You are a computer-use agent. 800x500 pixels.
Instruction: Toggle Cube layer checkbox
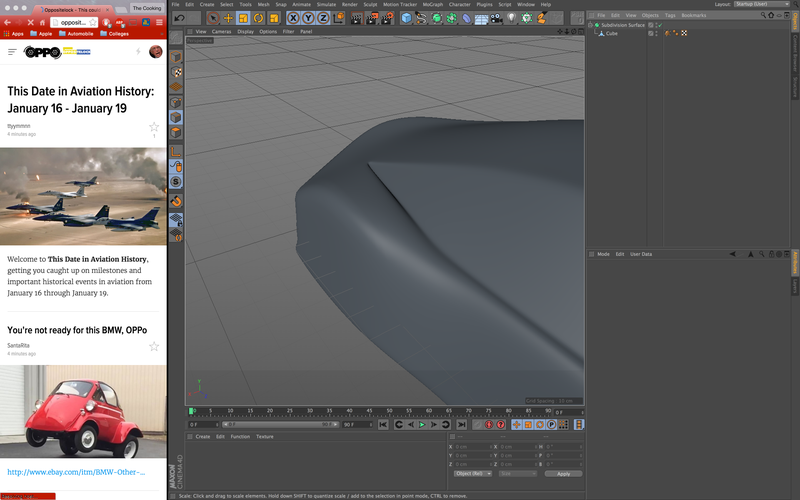click(651, 33)
